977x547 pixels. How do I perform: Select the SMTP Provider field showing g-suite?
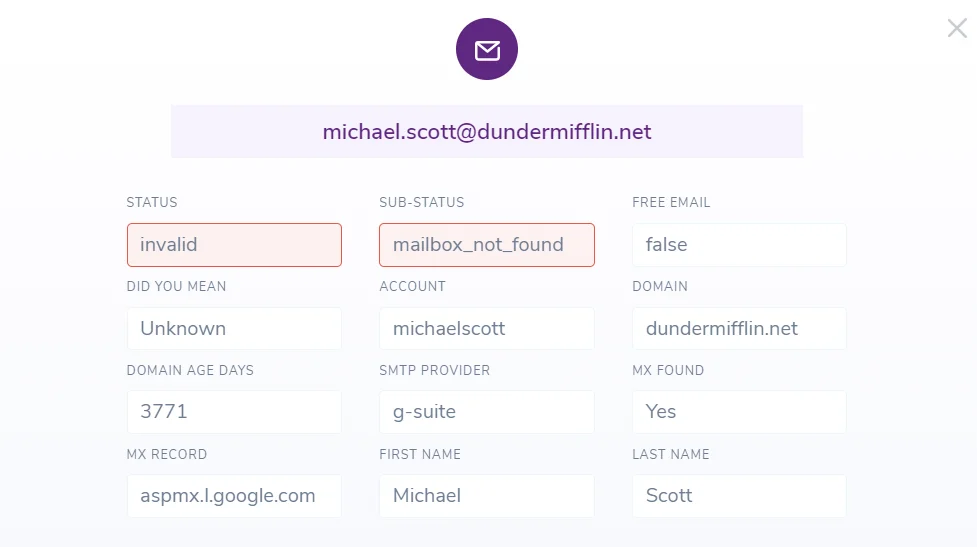click(486, 412)
